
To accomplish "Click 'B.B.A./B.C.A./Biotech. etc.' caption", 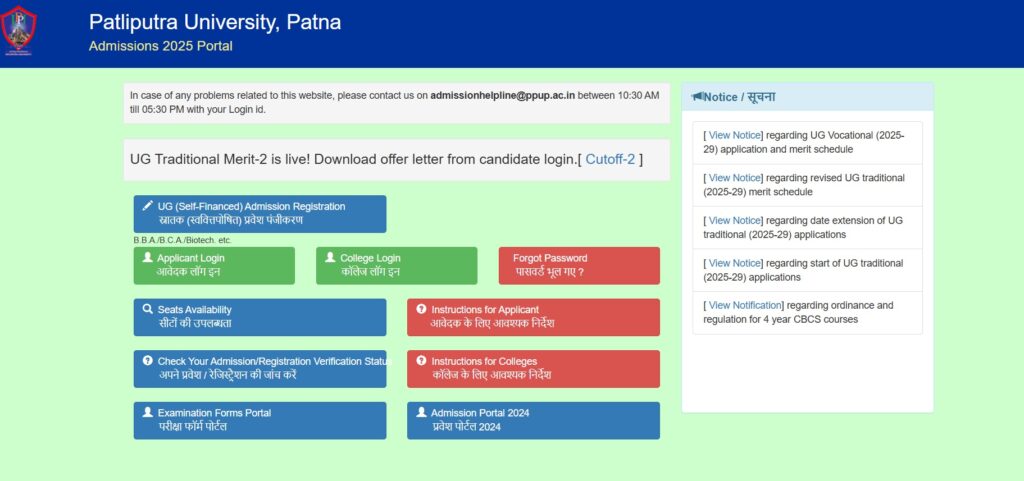I will tap(182, 240).
